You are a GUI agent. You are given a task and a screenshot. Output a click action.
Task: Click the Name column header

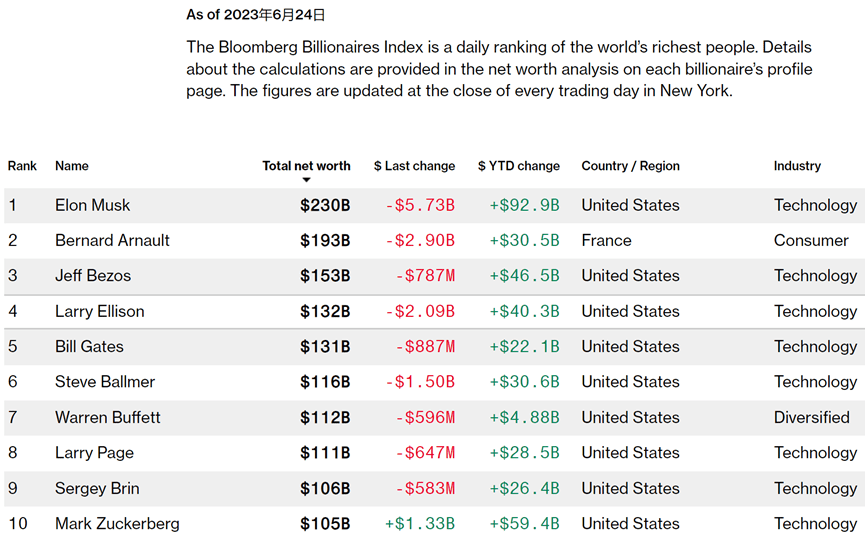(72, 166)
